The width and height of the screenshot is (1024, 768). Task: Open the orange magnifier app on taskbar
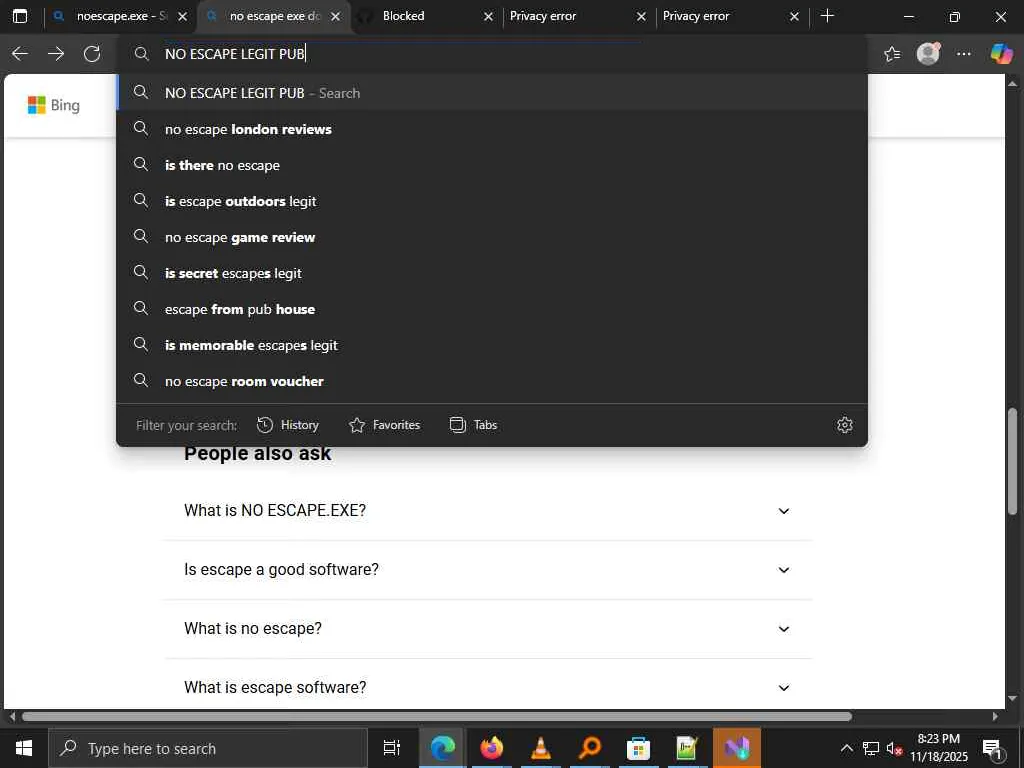coord(590,748)
